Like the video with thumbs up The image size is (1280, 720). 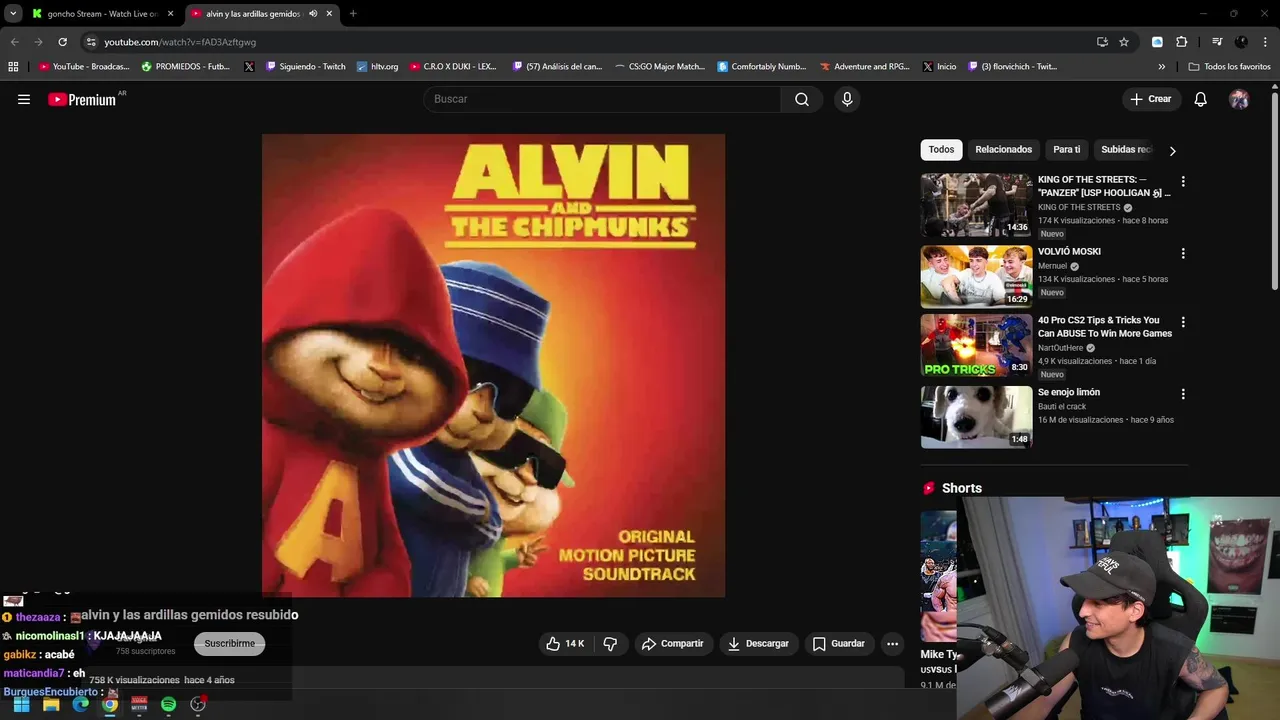click(565, 644)
